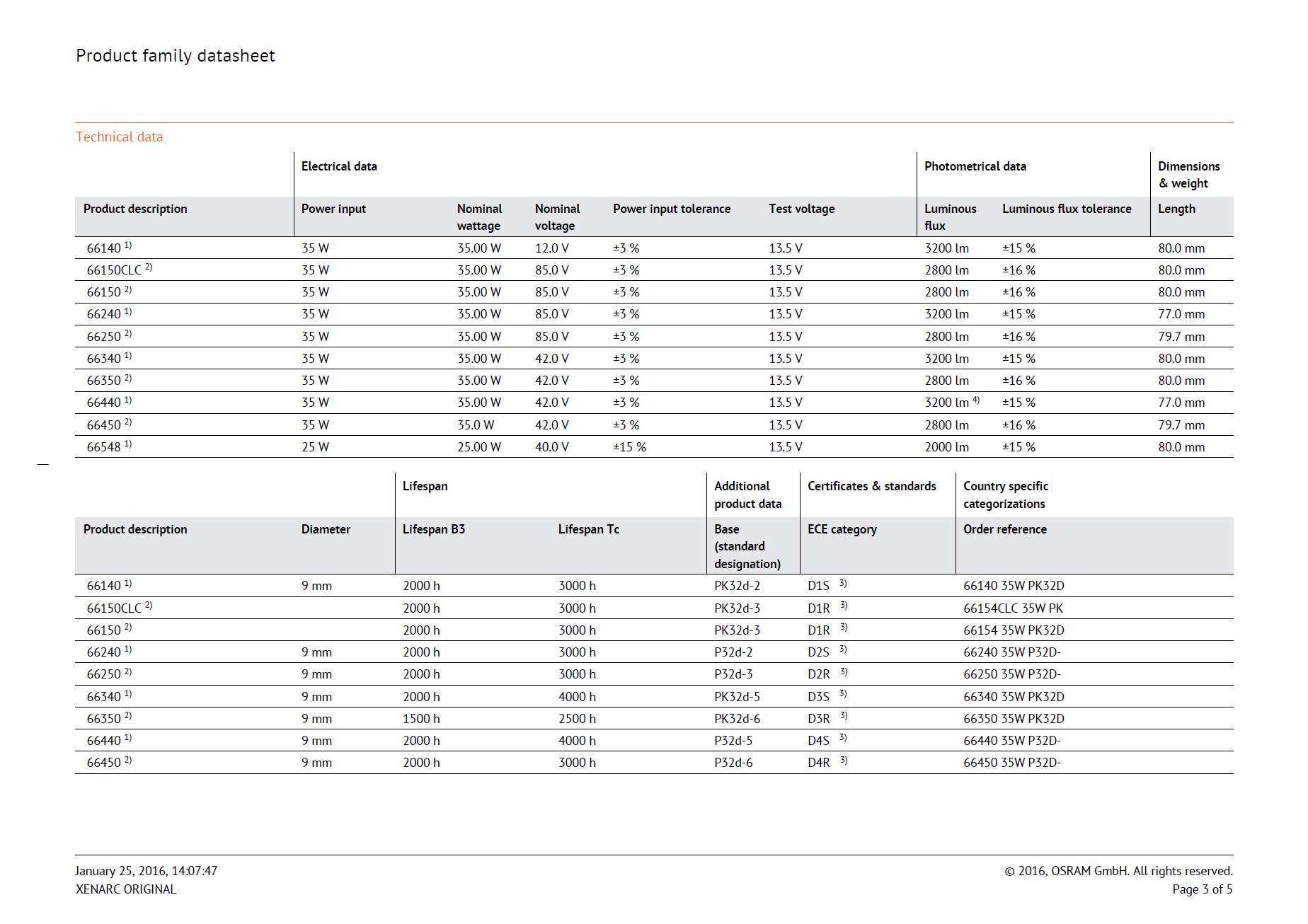This screenshot has width=1308, height=924.
Task: Select order reference 66154CLC 35W PK
Action: pos(1013,608)
